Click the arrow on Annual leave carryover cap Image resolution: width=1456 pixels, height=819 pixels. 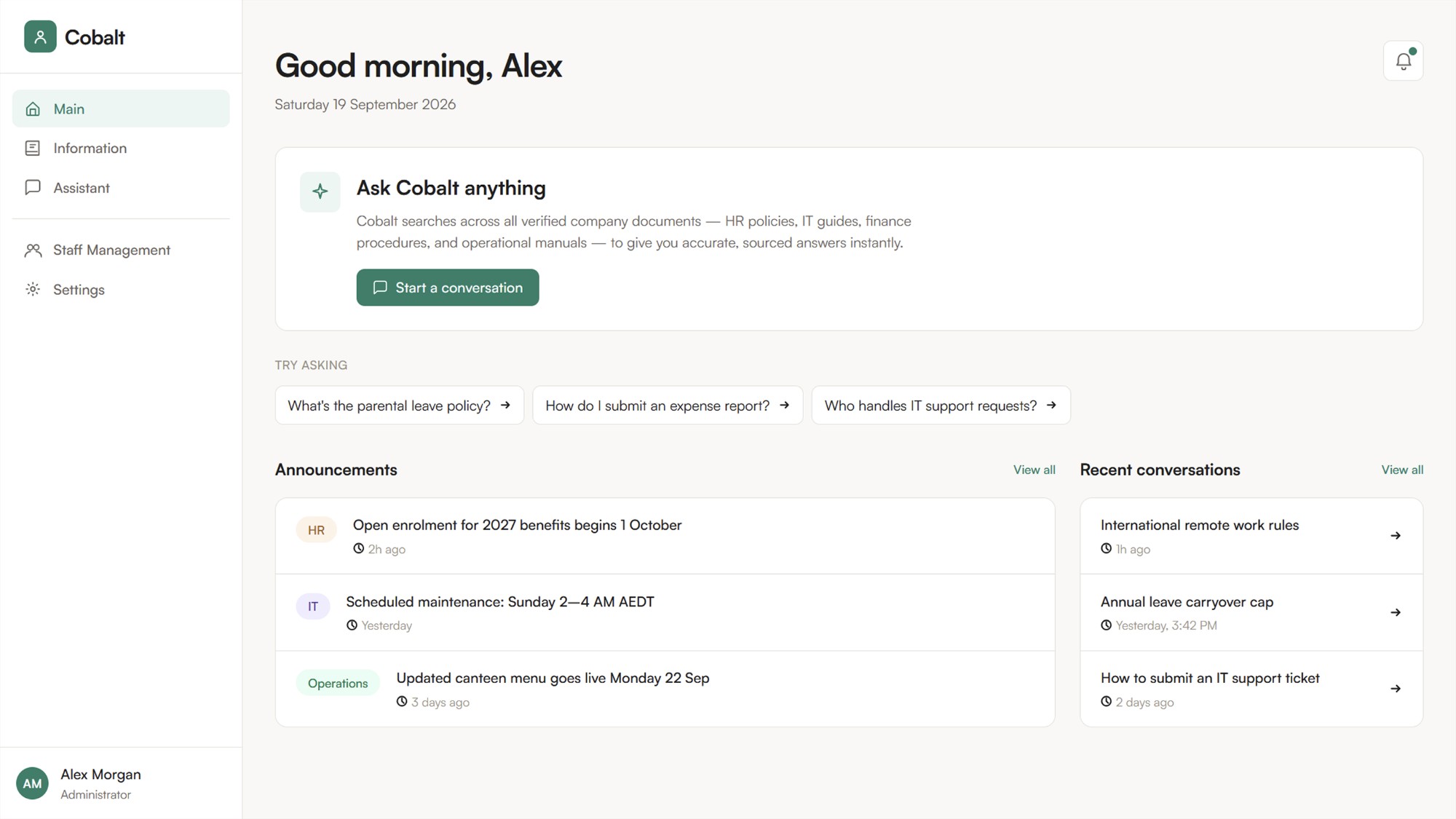[x=1396, y=612]
